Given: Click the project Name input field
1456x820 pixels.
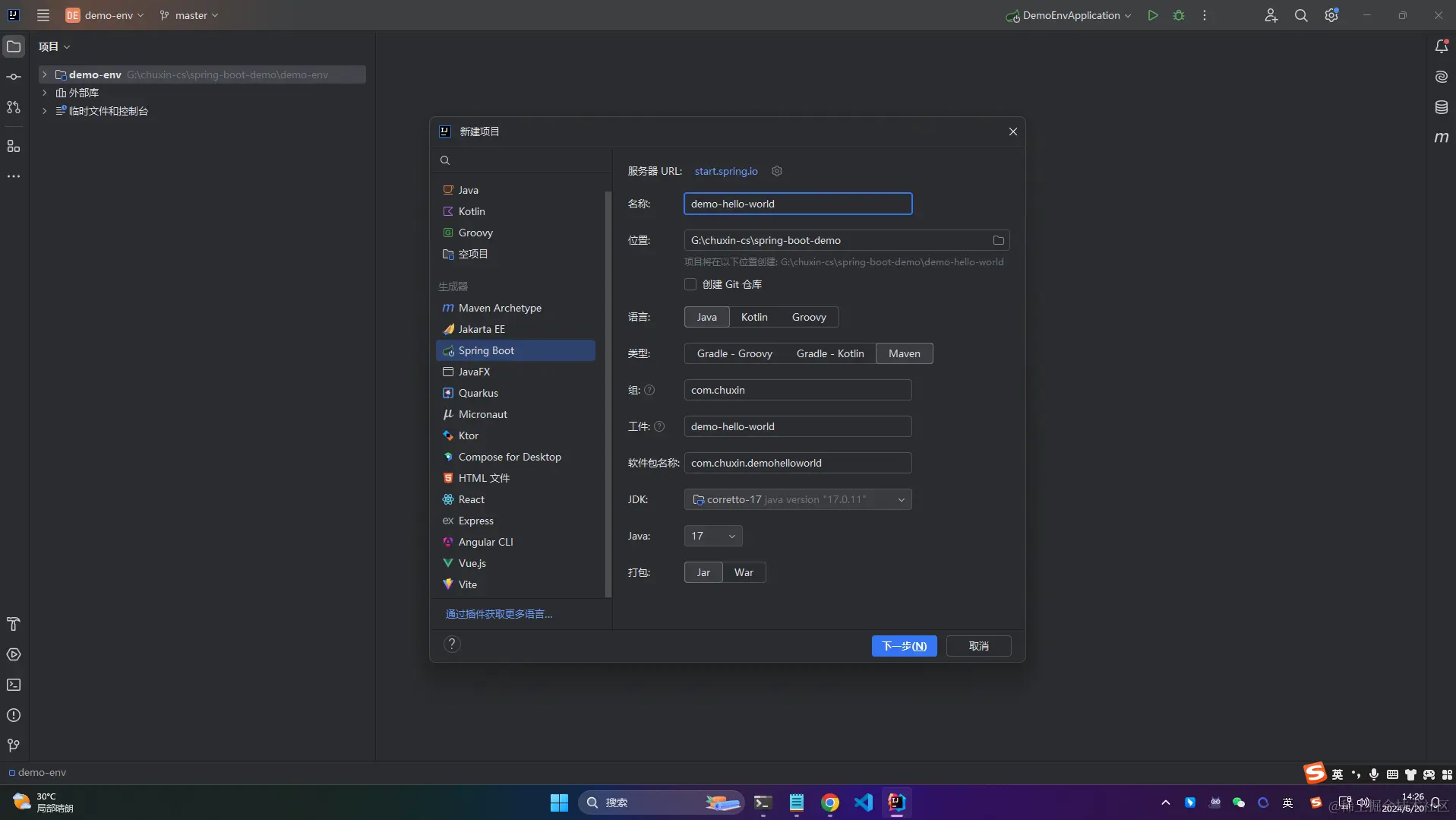Looking at the screenshot, I should [797, 204].
